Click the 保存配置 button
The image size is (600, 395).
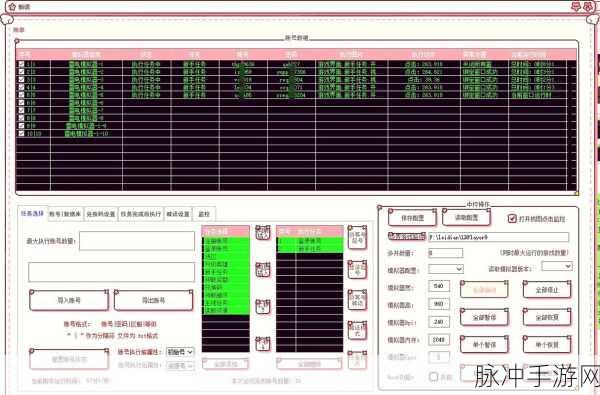pyautogui.click(x=412, y=218)
